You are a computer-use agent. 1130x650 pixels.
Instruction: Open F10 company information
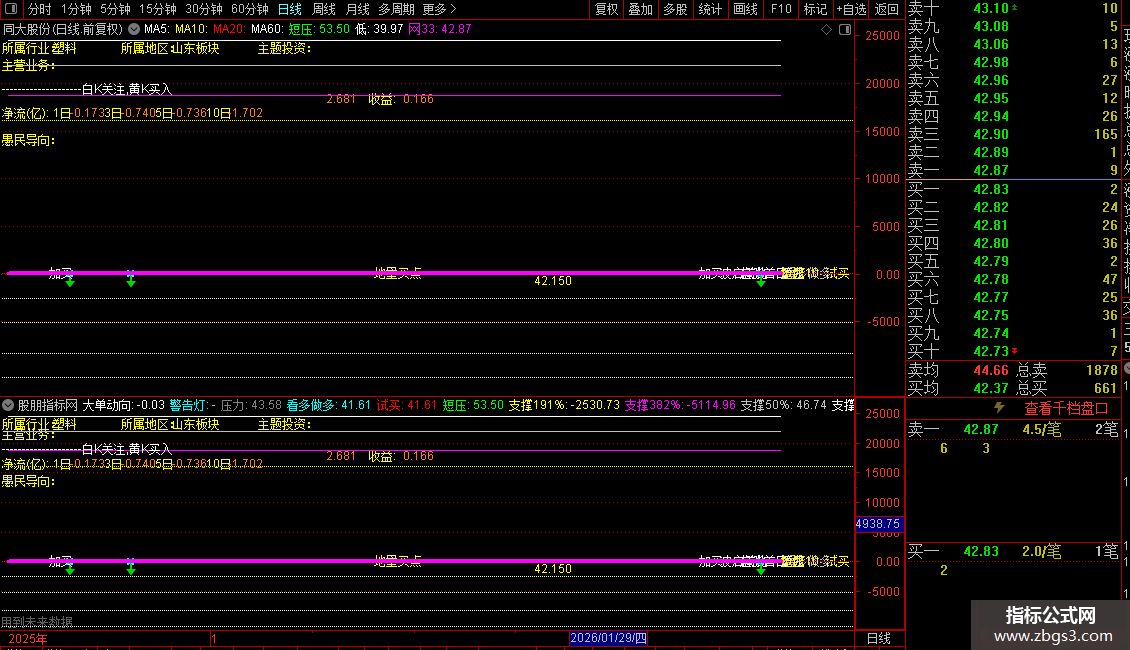click(781, 9)
